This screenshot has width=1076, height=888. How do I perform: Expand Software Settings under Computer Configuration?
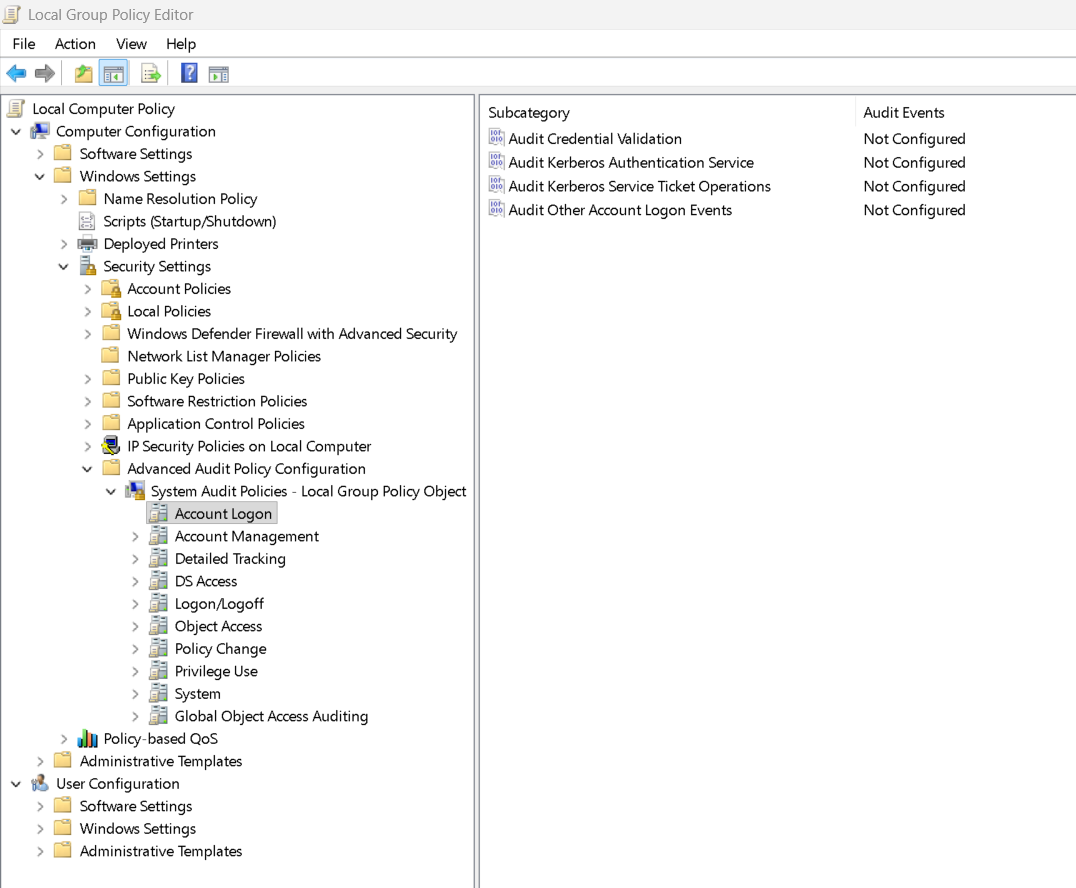40,154
